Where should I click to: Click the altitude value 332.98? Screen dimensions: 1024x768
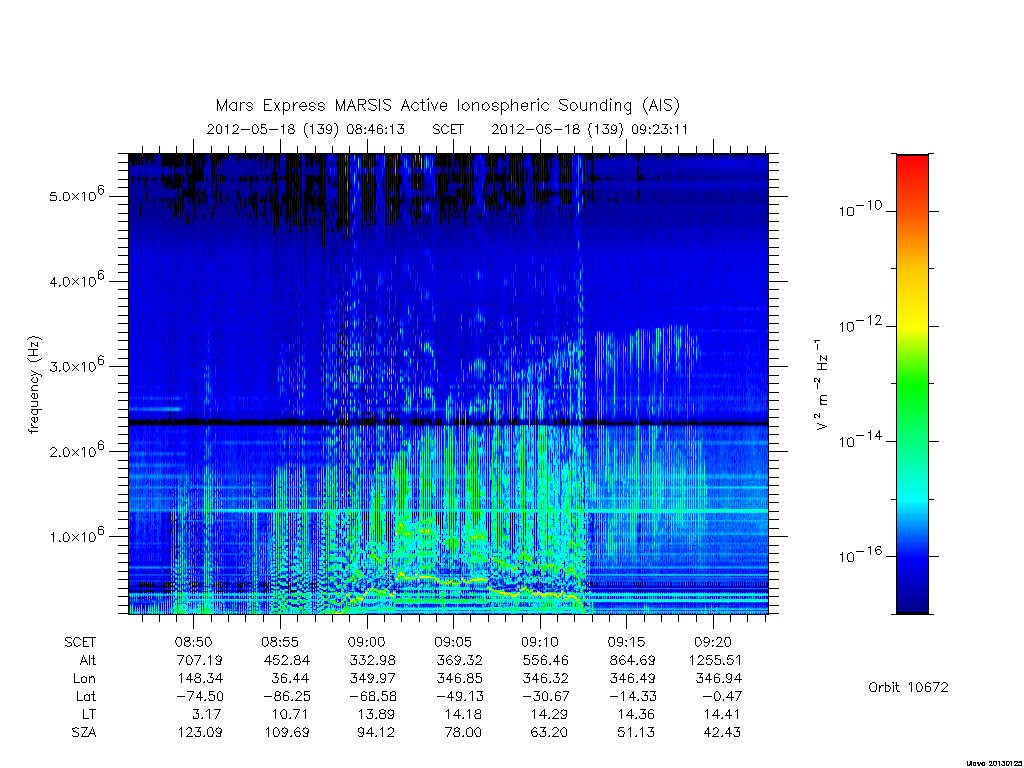[373, 660]
